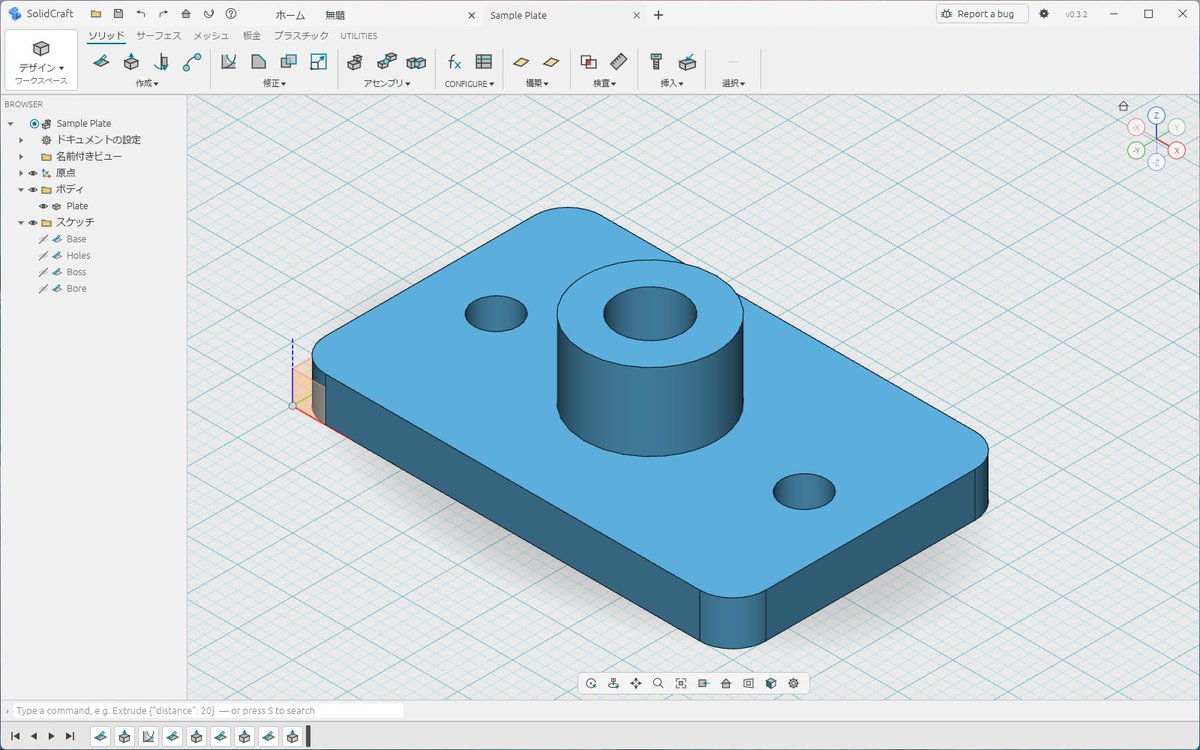The width and height of the screenshot is (1200, 750).
Task: Click the third アセンブリ icon with two boxes
Action: [417, 62]
